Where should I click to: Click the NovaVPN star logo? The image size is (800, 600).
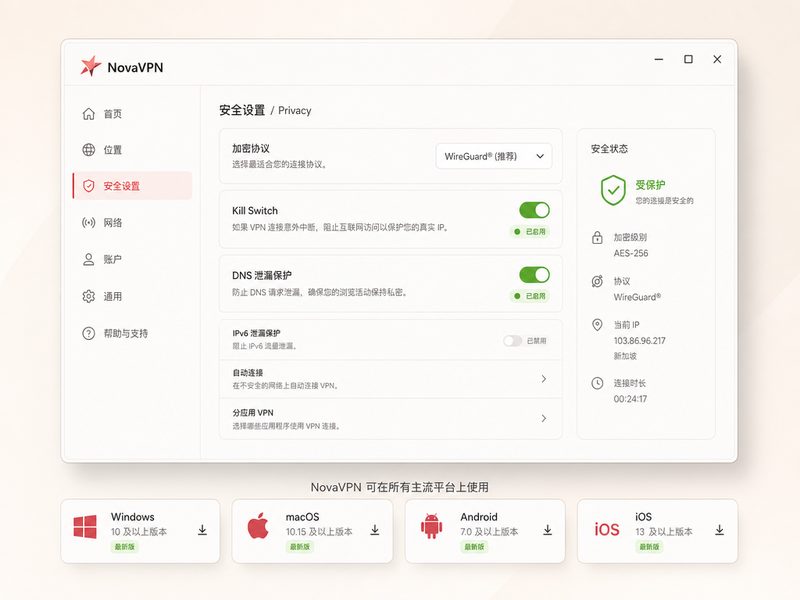click(90, 66)
